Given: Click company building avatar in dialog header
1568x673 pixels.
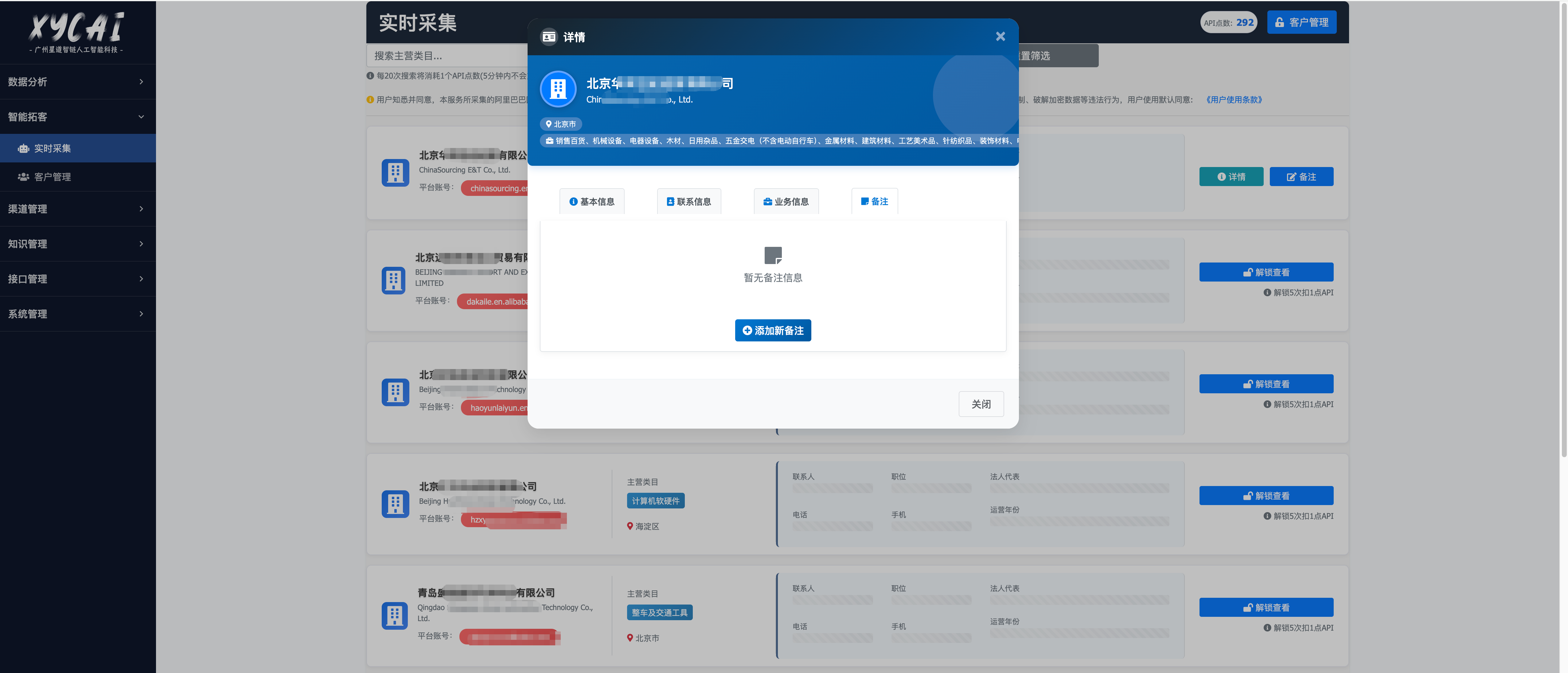Looking at the screenshot, I should click(x=558, y=89).
